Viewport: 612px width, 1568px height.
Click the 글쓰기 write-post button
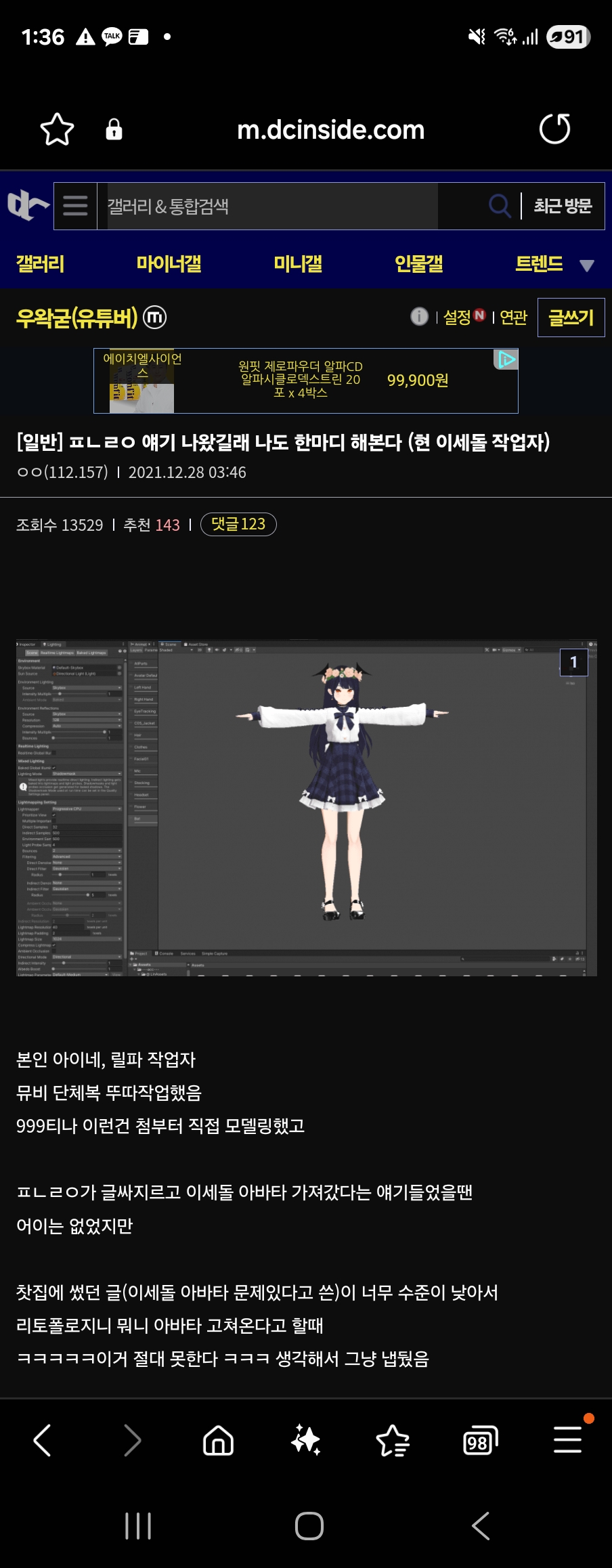[x=571, y=317]
